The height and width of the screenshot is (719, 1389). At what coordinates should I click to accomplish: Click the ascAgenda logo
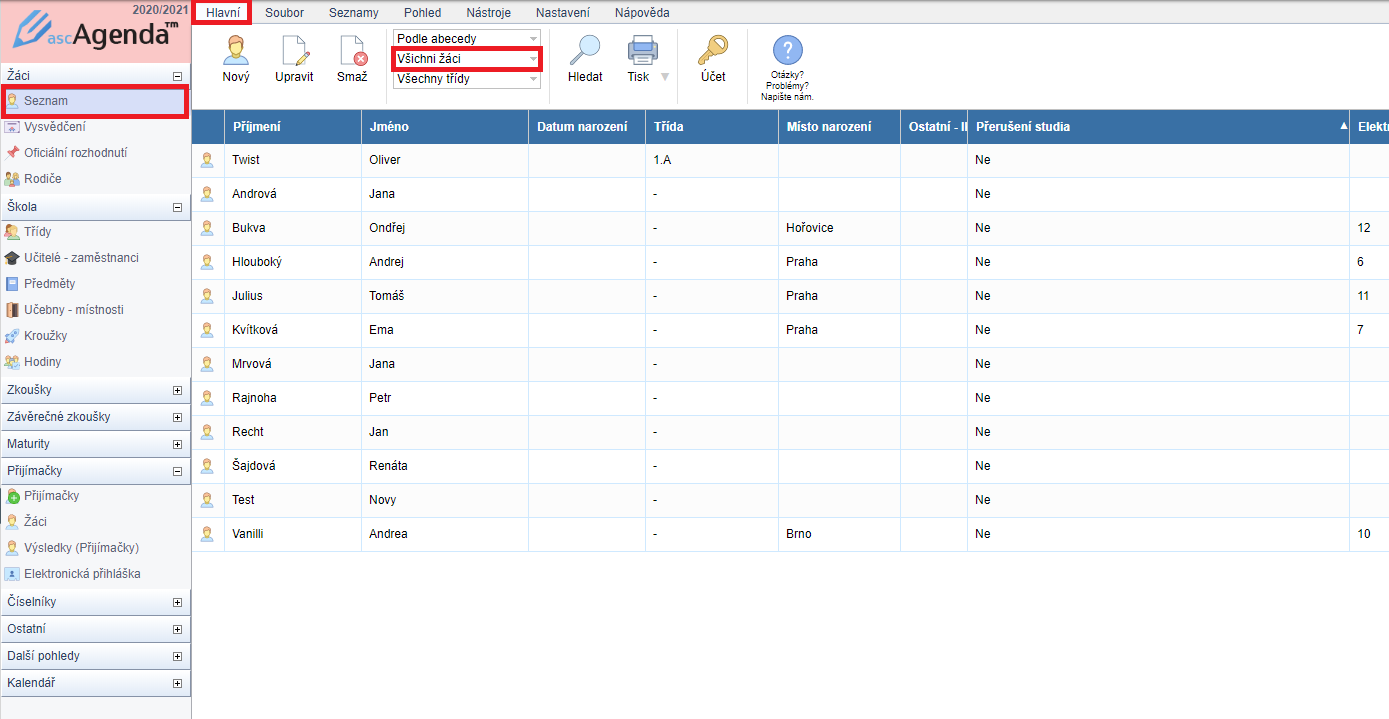96,32
